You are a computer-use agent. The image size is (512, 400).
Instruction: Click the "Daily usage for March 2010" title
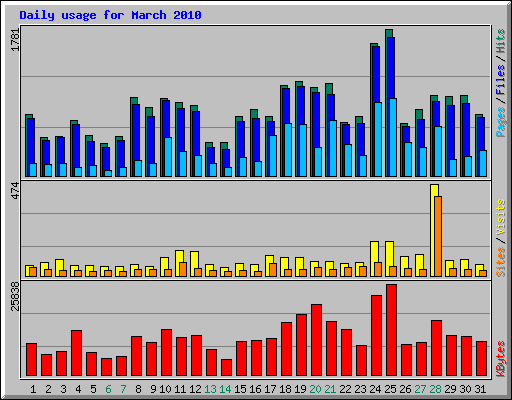(x=110, y=15)
